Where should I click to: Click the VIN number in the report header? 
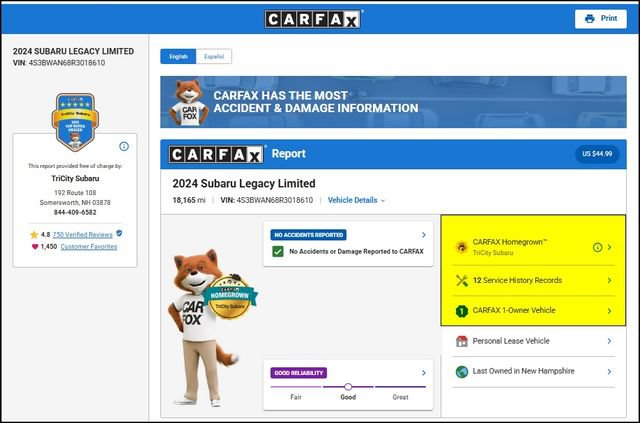(267, 200)
